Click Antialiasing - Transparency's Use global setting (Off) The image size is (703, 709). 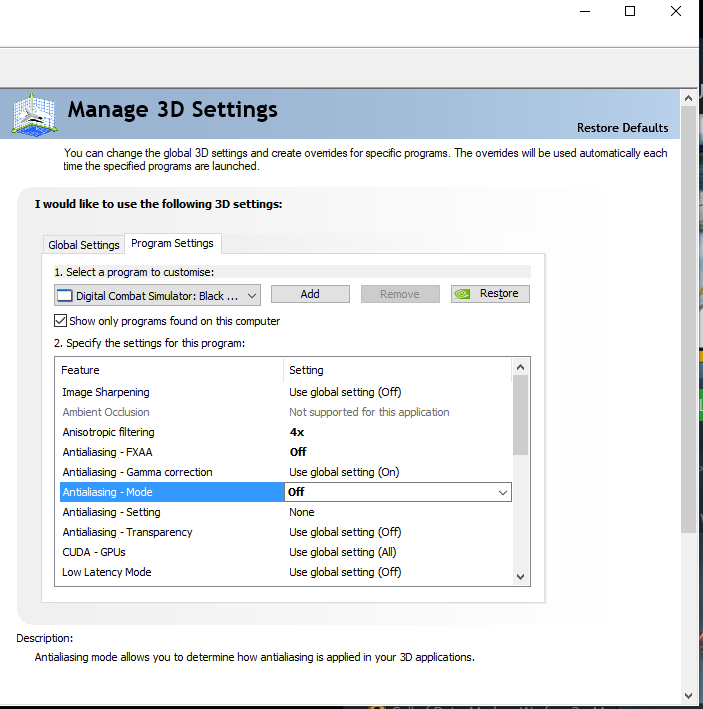point(345,532)
